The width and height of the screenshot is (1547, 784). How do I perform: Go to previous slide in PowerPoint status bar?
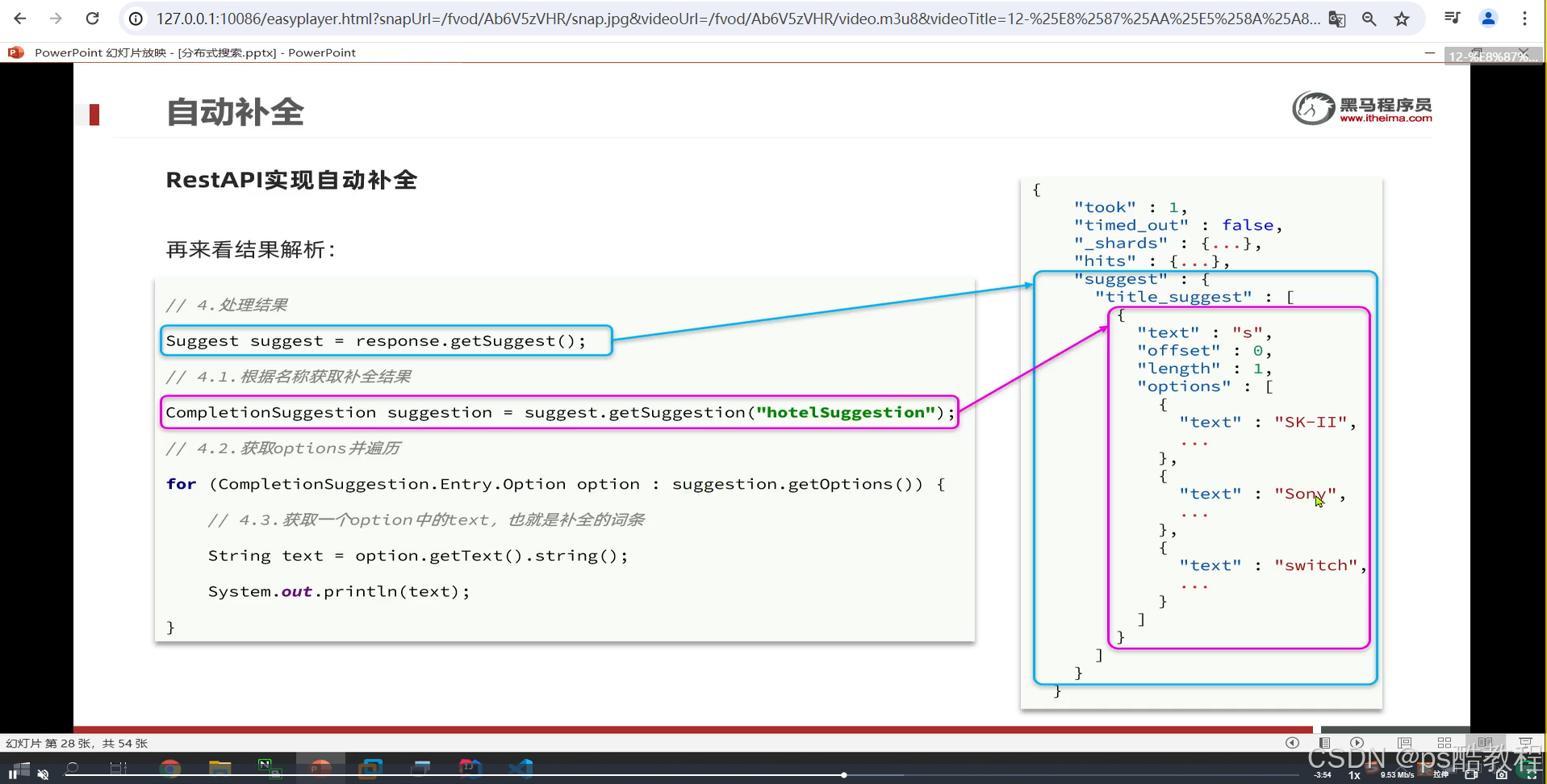click(x=1292, y=743)
